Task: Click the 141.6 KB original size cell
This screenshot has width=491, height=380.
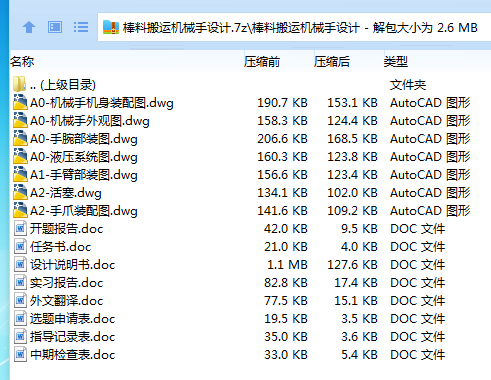Action: (x=282, y=211)
